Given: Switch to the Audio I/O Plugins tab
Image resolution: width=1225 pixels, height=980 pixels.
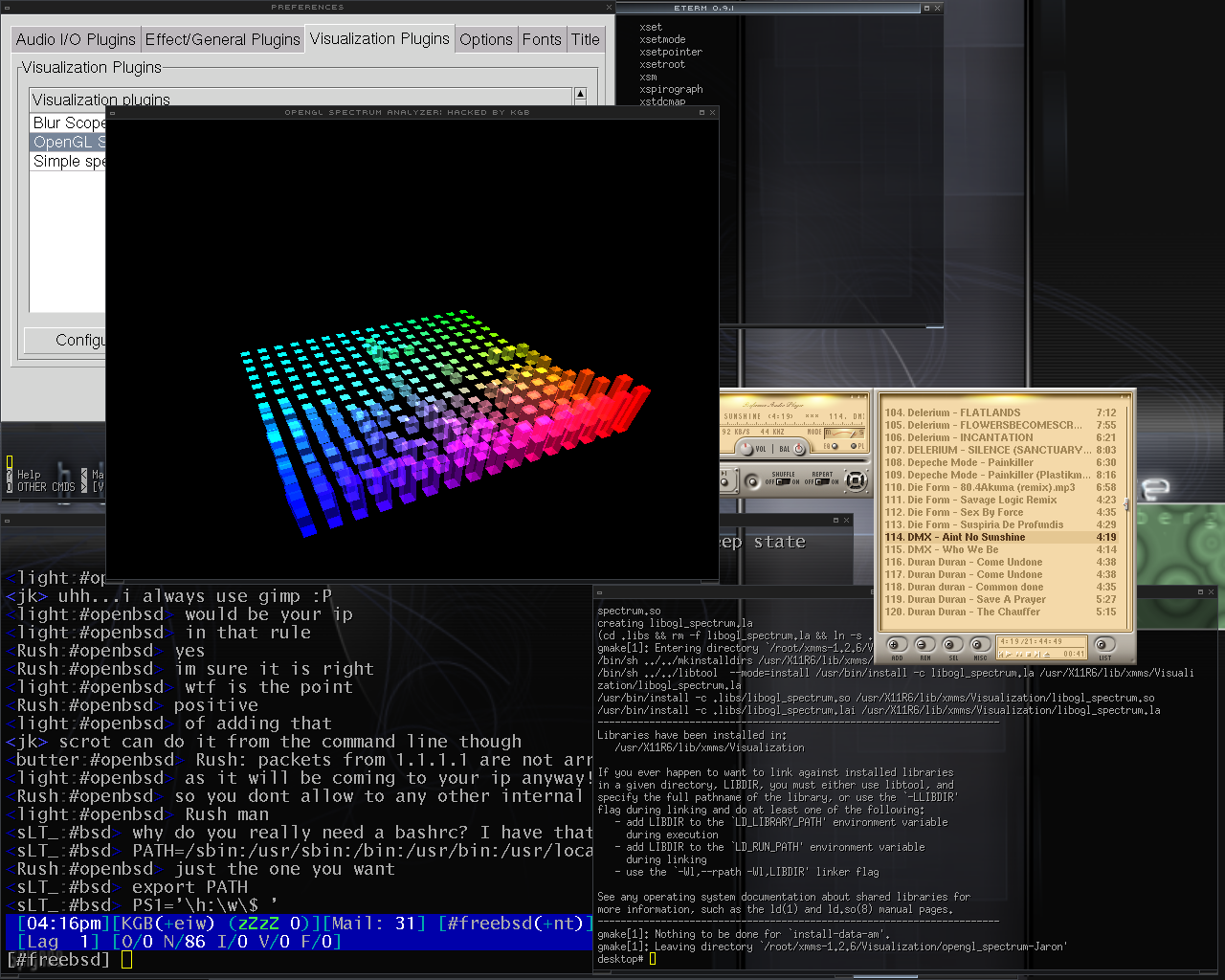Looking at the screenshot, I should (76, 39).
